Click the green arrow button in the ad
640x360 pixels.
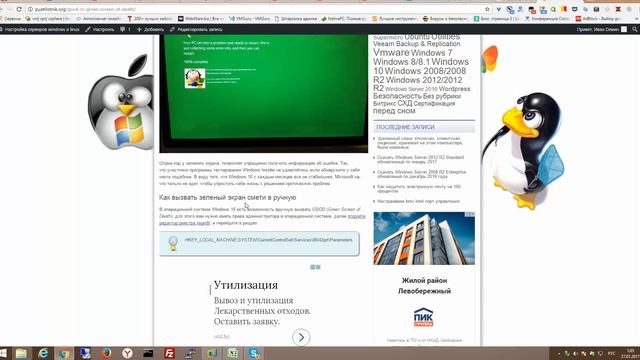[301, 337]
